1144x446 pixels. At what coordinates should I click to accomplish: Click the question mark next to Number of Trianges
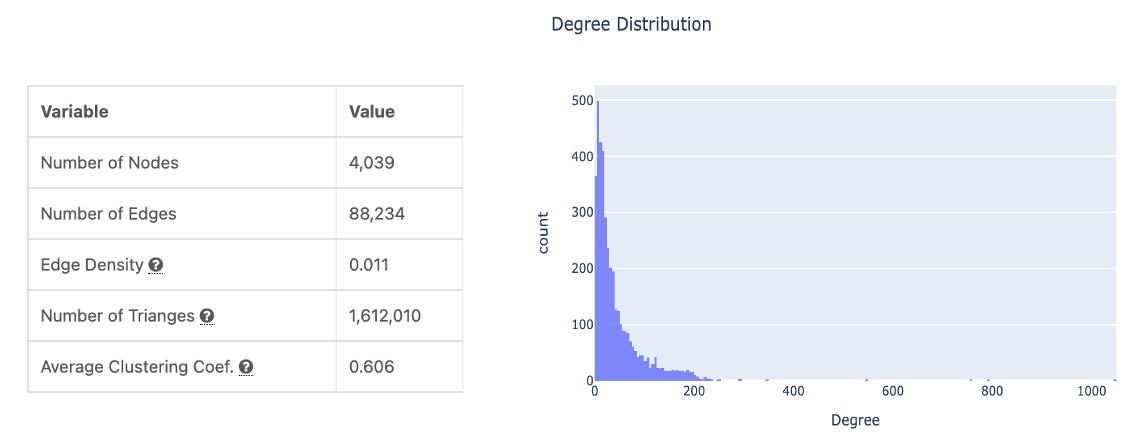point(207,316)
